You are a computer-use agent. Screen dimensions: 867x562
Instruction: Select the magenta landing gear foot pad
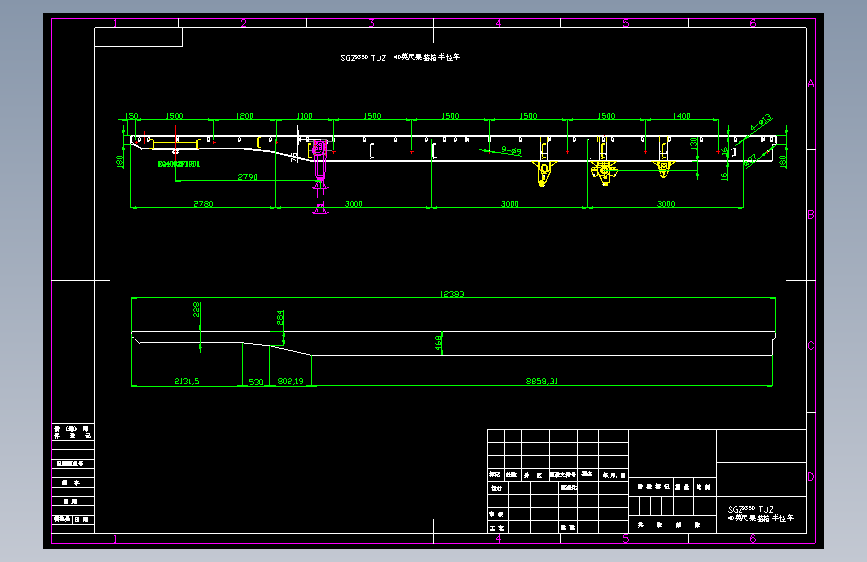[320, 209]
